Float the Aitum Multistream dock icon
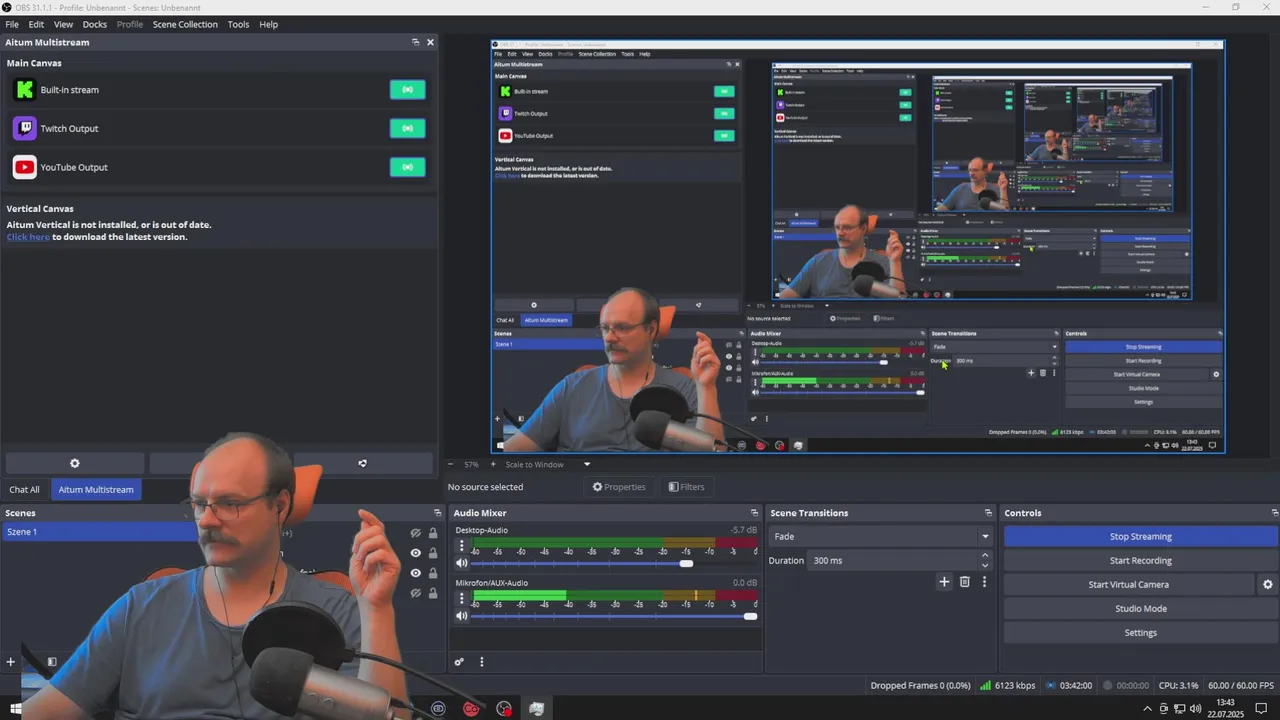Image resolution: width=1280 pixels, height=720 pixels. point(416,42)
